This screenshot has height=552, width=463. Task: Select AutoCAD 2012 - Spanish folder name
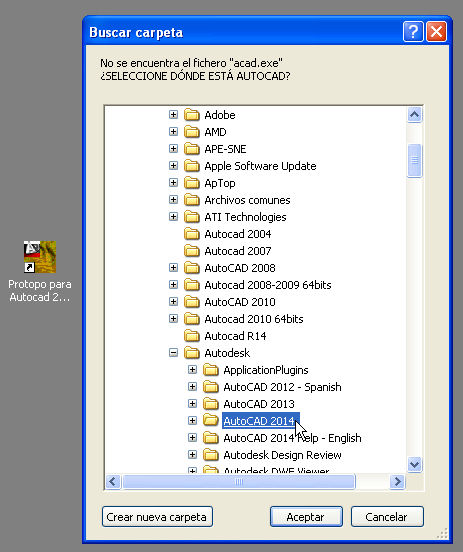point(282,387)
